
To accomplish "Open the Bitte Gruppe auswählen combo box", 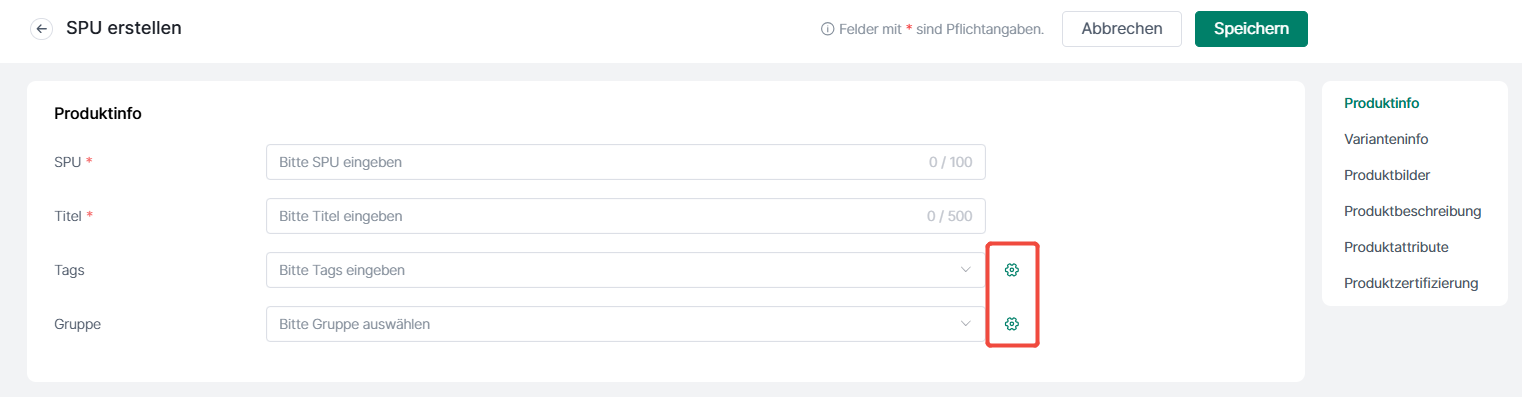I will point(626,324).
